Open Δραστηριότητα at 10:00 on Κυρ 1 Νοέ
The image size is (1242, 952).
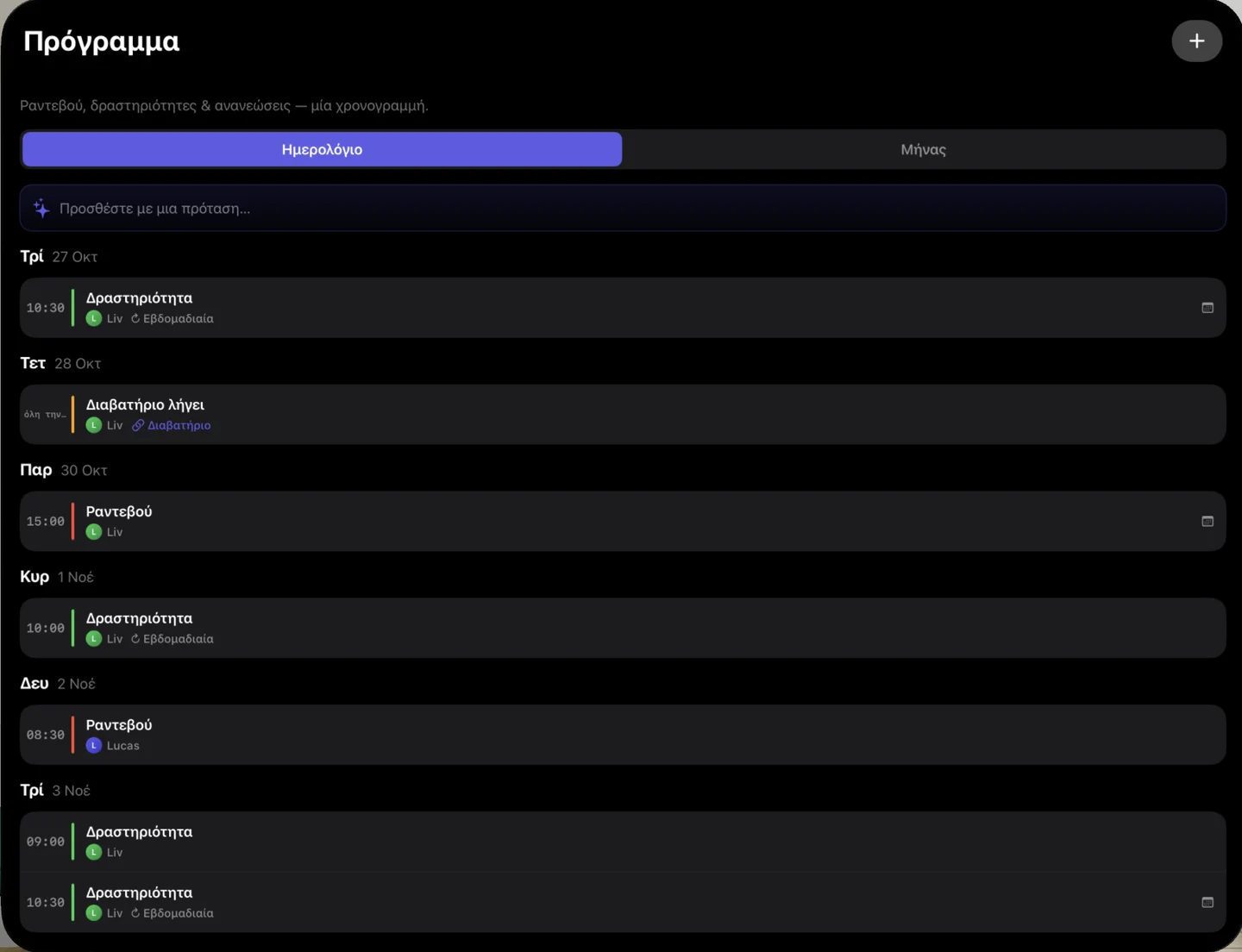click(623, 628)
